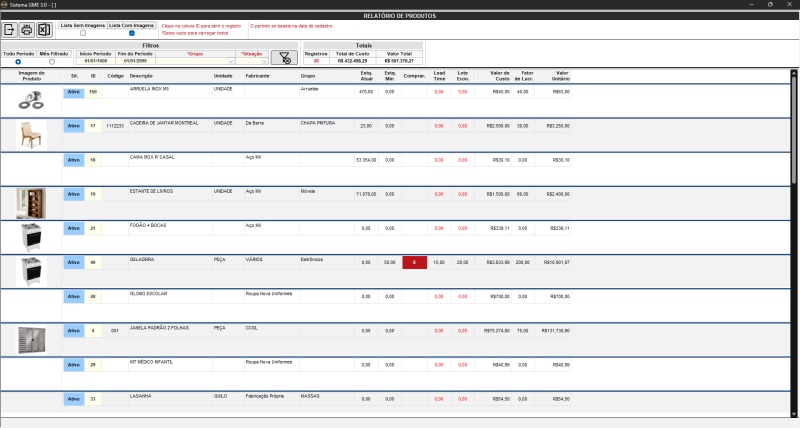The width and height of the screenshot is (800, 428).
Task: Click the clear filter funnel icon
Action: pyautogui.click(x=285, y=57)
